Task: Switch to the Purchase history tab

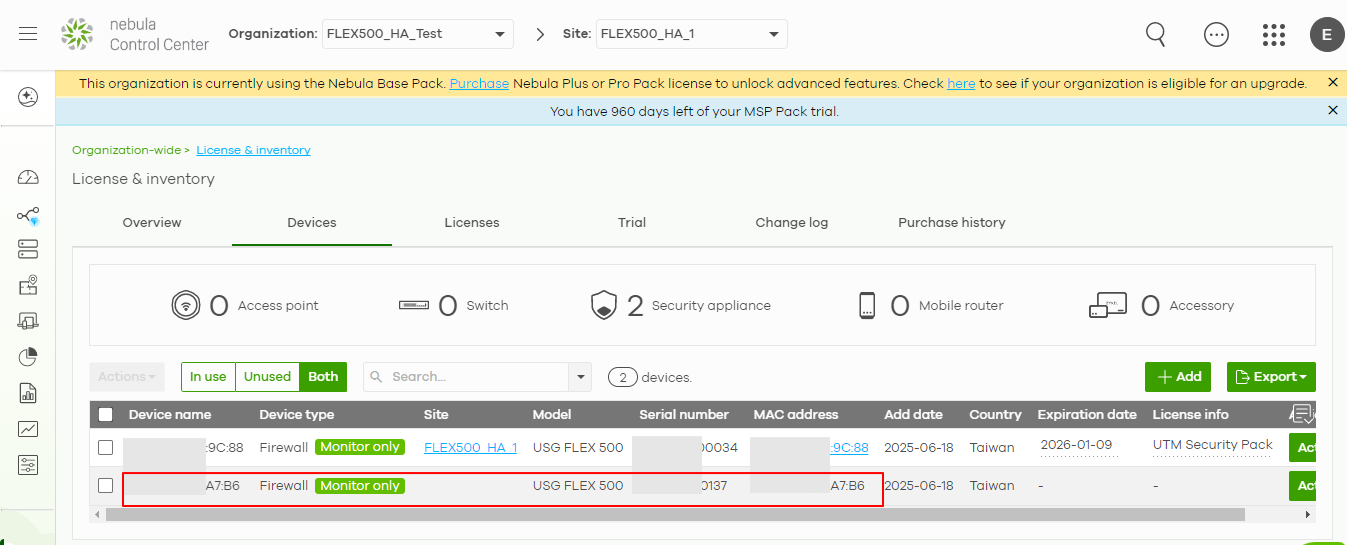Action: point(952,222)
